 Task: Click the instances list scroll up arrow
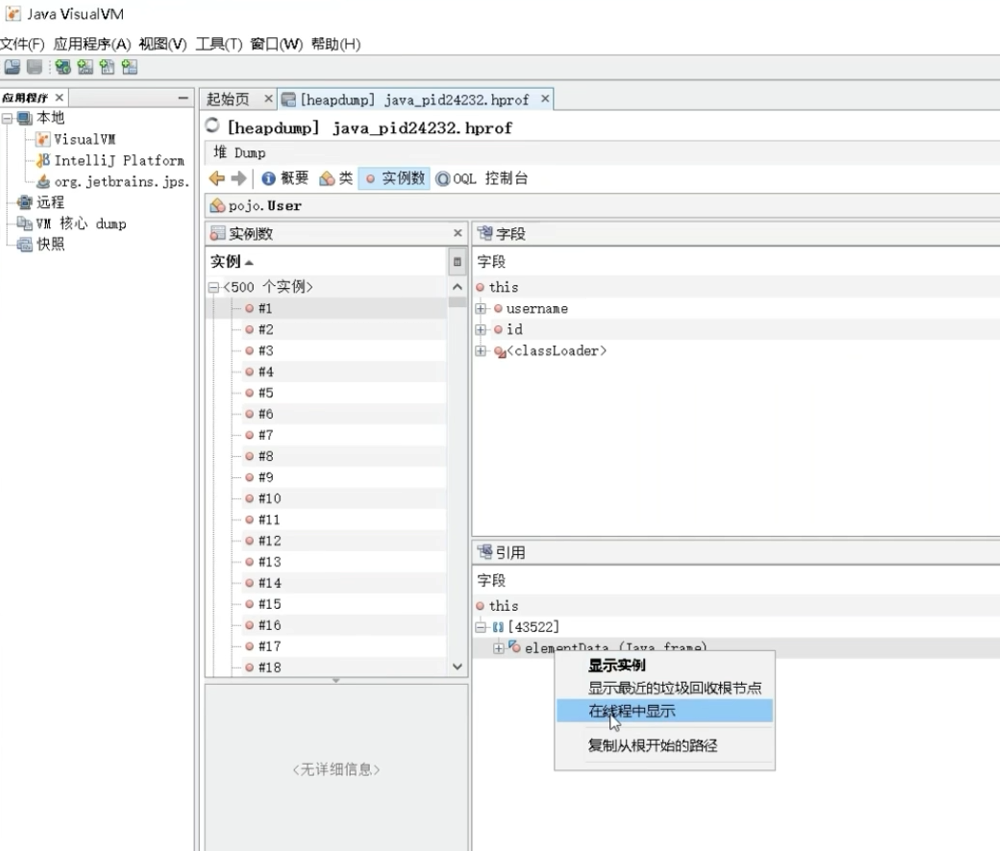coord(457,287)
